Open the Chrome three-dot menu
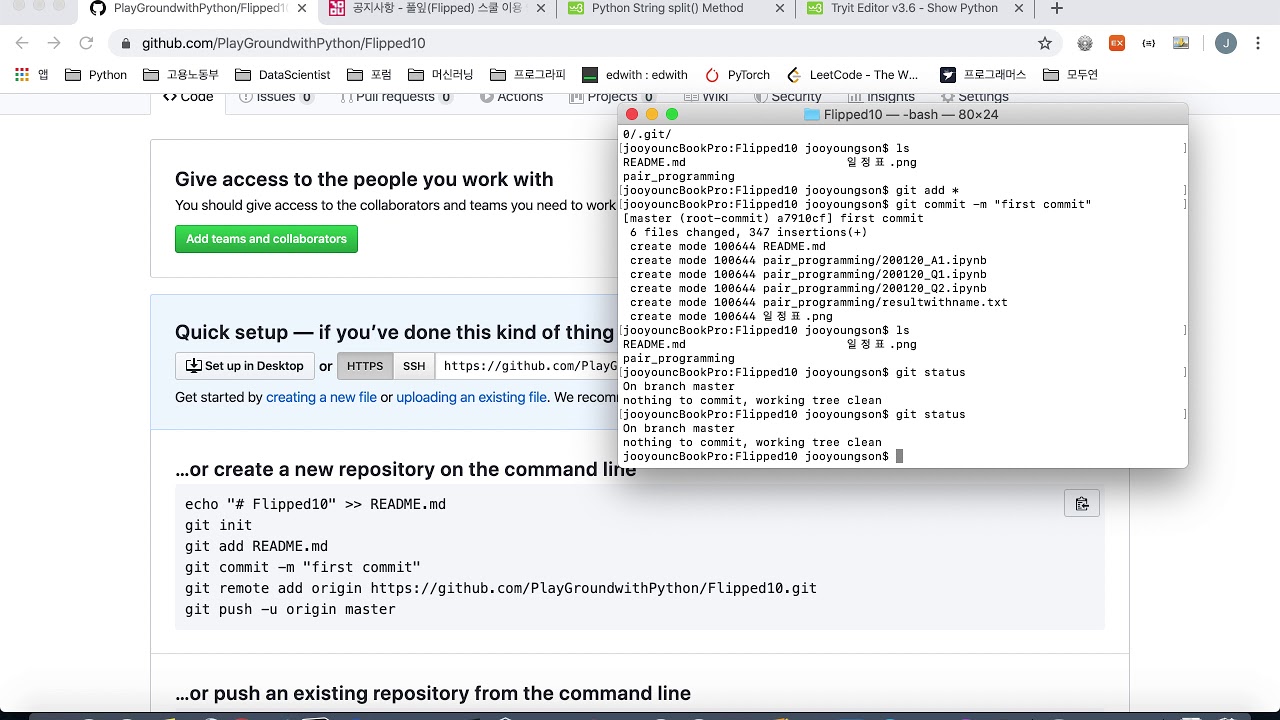Screen dimensions: 1280x720 1259,43
